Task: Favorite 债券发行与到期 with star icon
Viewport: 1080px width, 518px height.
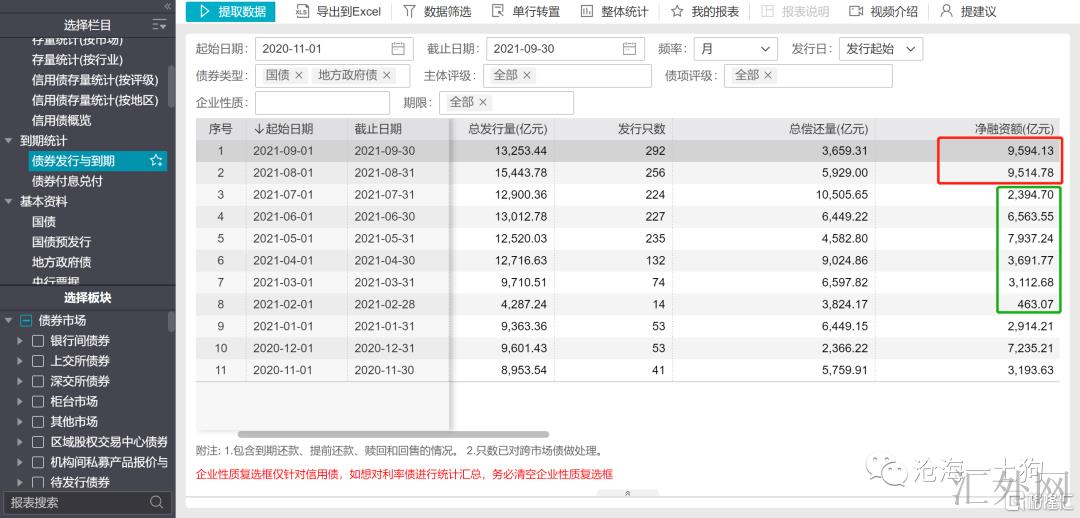Action: click(x=155, y=161)
